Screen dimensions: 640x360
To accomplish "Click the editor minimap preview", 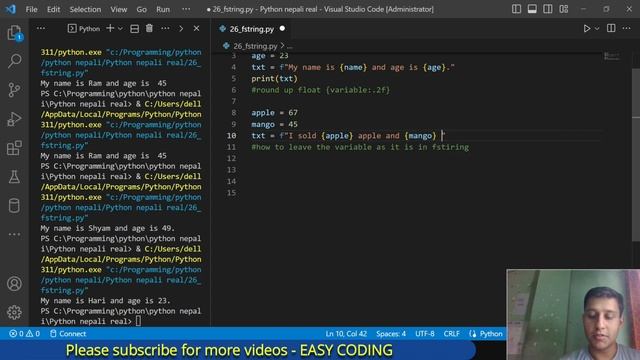I will point(611,56).
